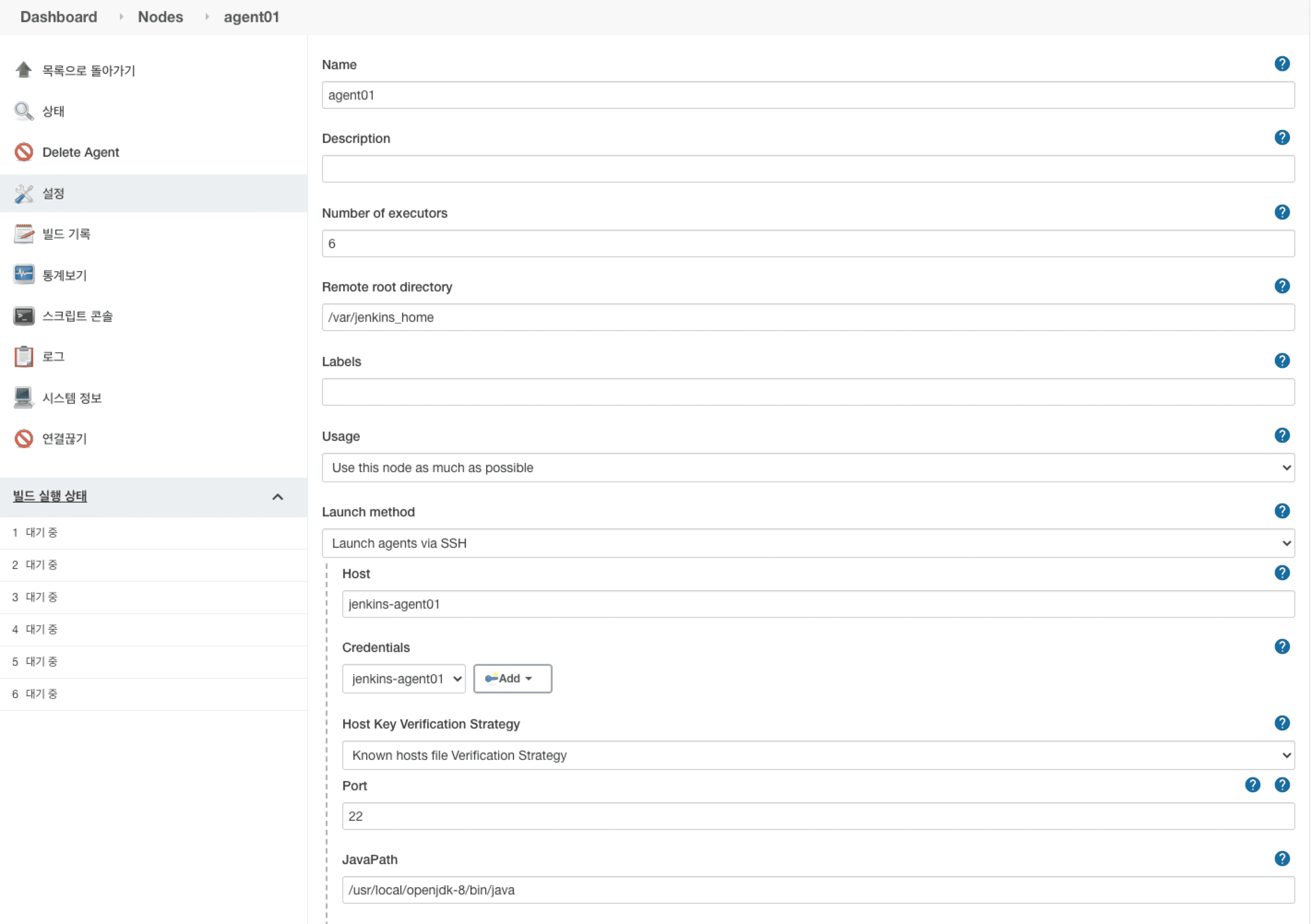1311x924 pixels.
Task: Click the Name input containing agent01
Action: (808, 95)
